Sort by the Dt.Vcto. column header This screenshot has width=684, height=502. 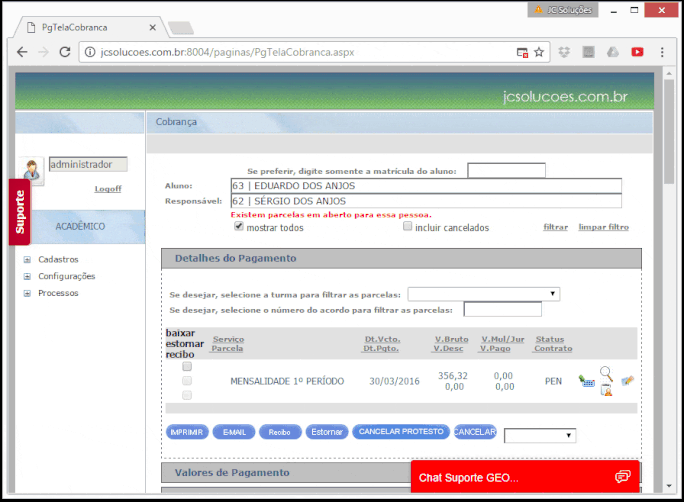click(x=383, y=339)
